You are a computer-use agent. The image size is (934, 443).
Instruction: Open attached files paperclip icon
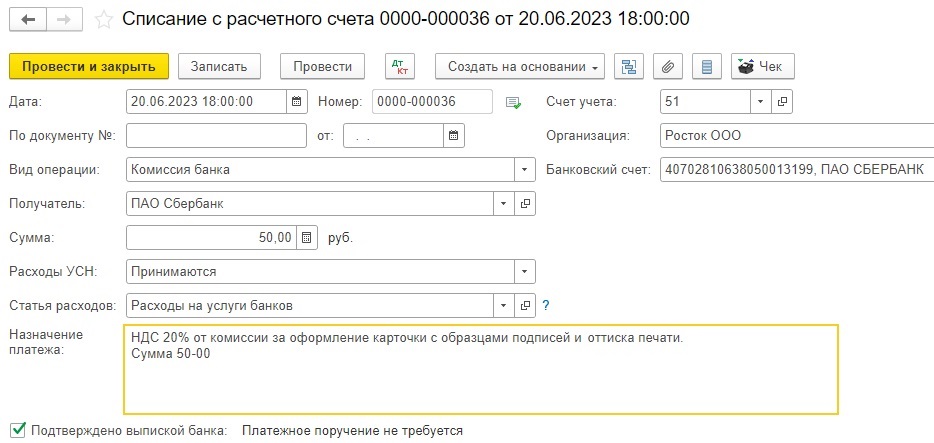click(668, 66)
